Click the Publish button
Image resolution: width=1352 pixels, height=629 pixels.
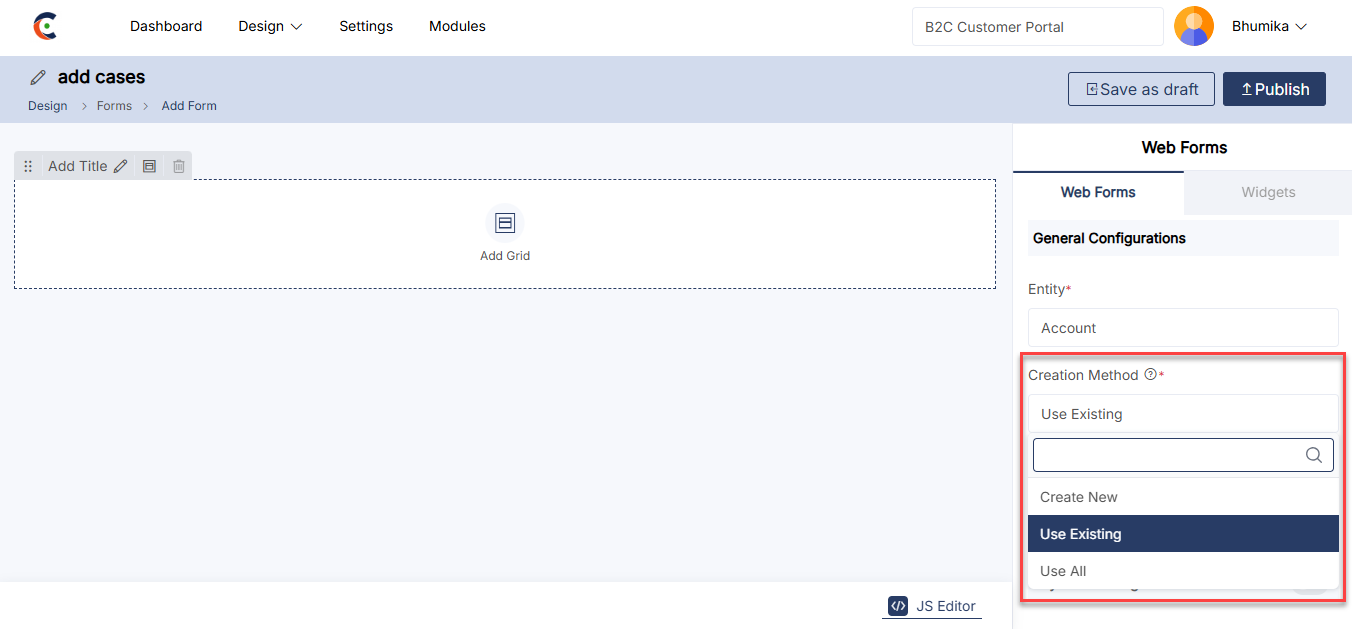tap(1274, 89)
